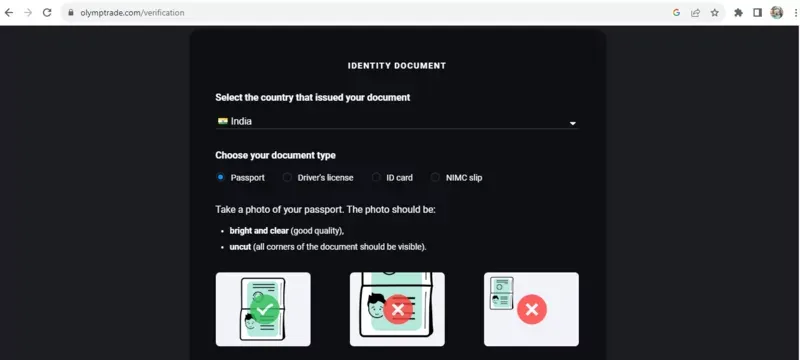Image resolution: width=800 pixels, height=360 pixels.
Task: Click the Google icon in address bar
Action: coord(677,13)
